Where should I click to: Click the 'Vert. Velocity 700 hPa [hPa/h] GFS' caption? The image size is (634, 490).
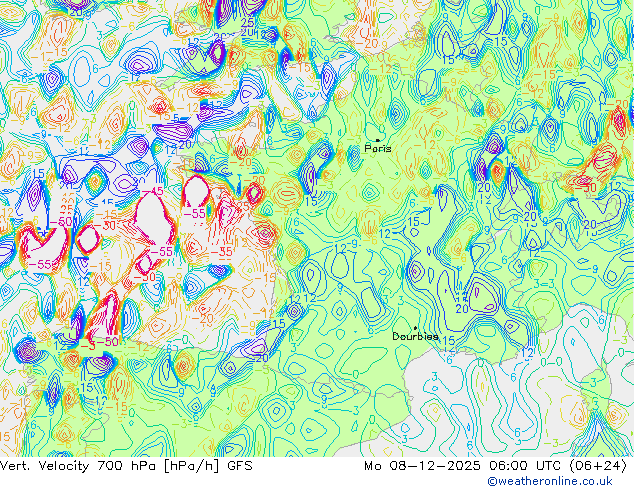(x=126, y=466)
